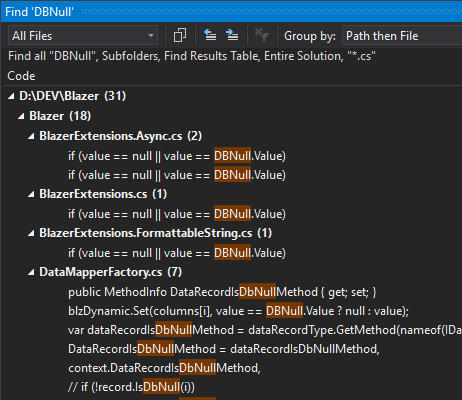
Task: Collapse the DataMapperFactory.cs (7) group
Action: coord(31,273)
